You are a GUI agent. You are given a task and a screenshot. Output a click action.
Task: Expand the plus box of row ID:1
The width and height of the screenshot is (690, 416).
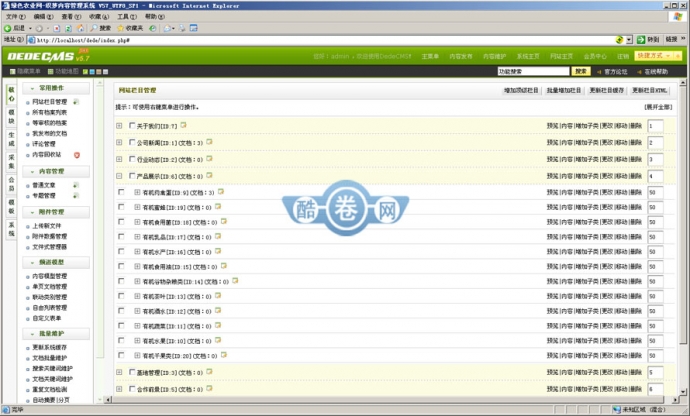pyautogui.click(x=119, y=143)
